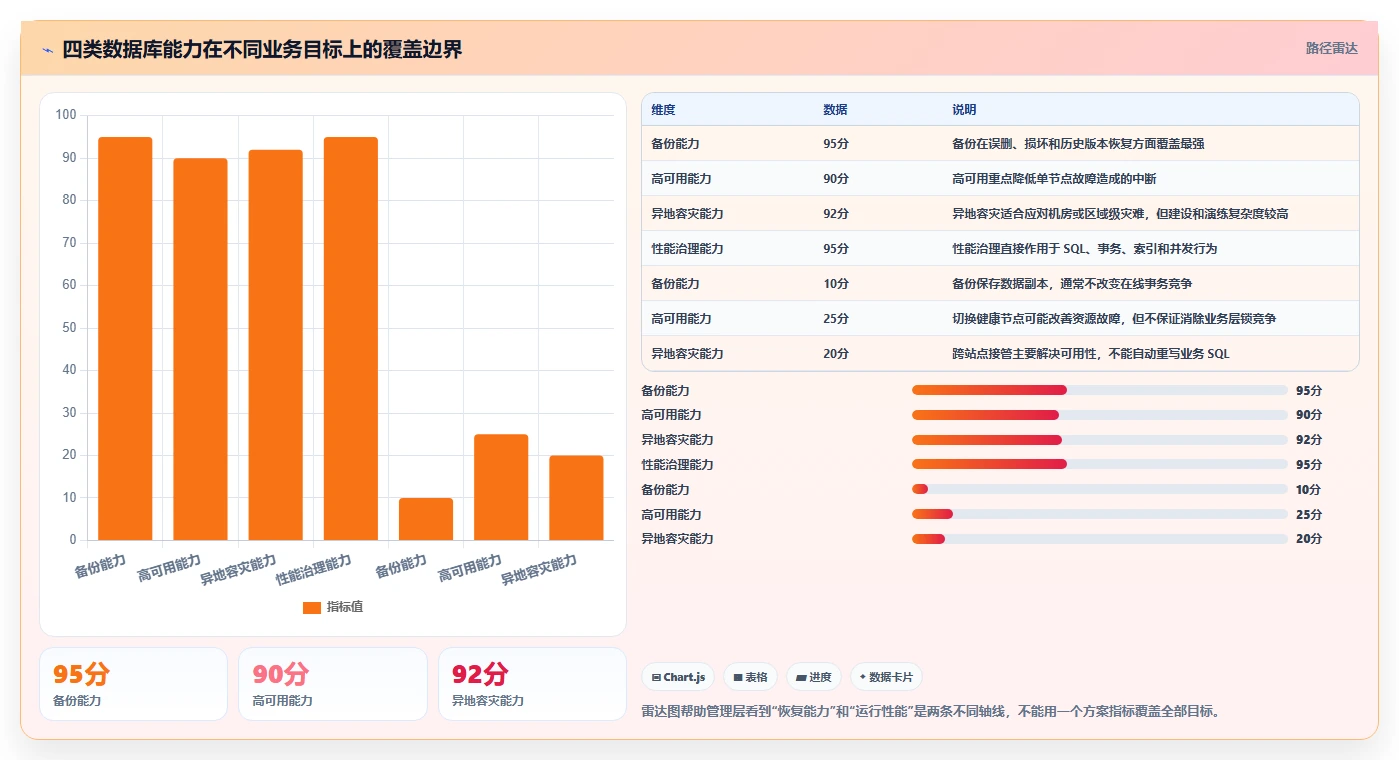The image size is (1399, 760).
Task: Click the 数据 table column header
Action: 835,110
